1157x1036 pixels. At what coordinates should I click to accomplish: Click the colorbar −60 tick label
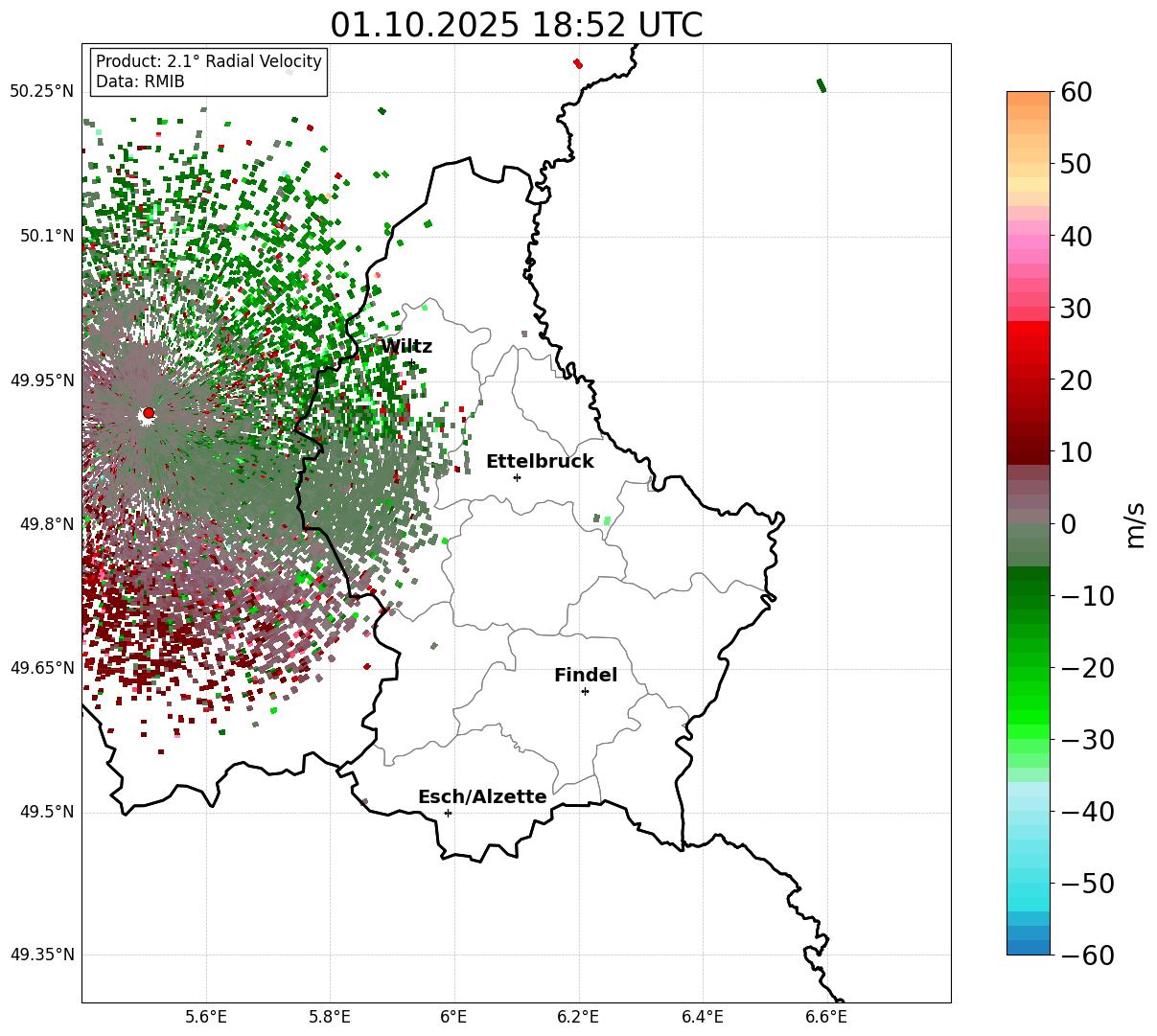(1086, 955)
